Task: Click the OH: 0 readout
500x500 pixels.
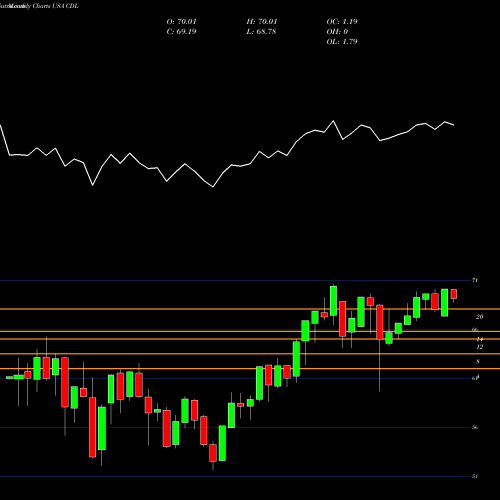Action: coord(337,32)
